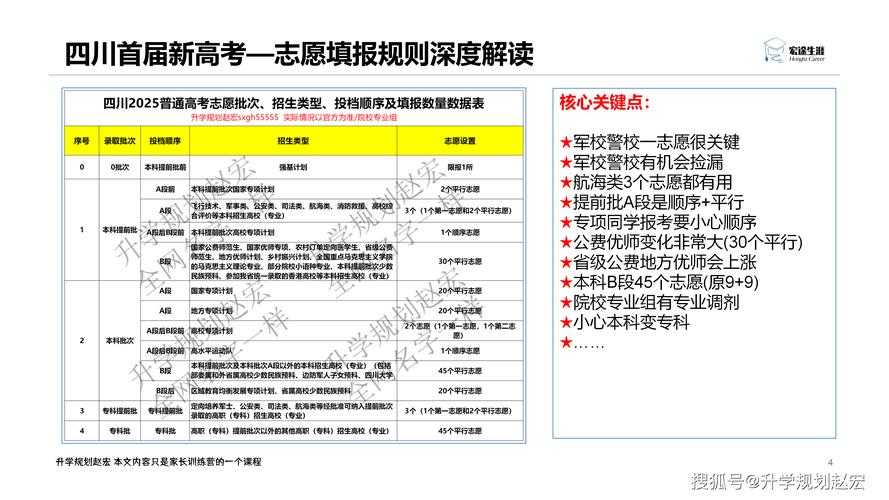Click the 序号 column header
The image size is (889, 500).
point(82,141)
